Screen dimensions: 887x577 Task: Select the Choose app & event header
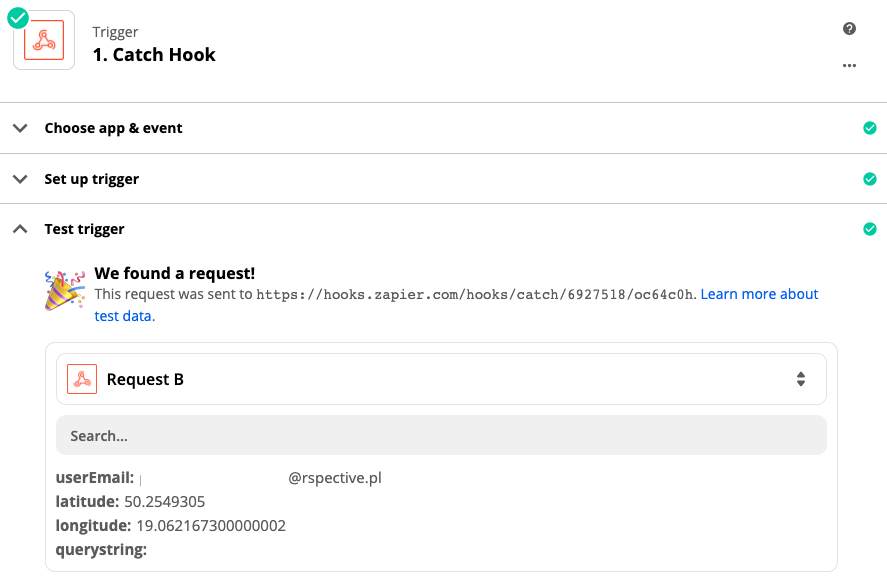point(113,128)
